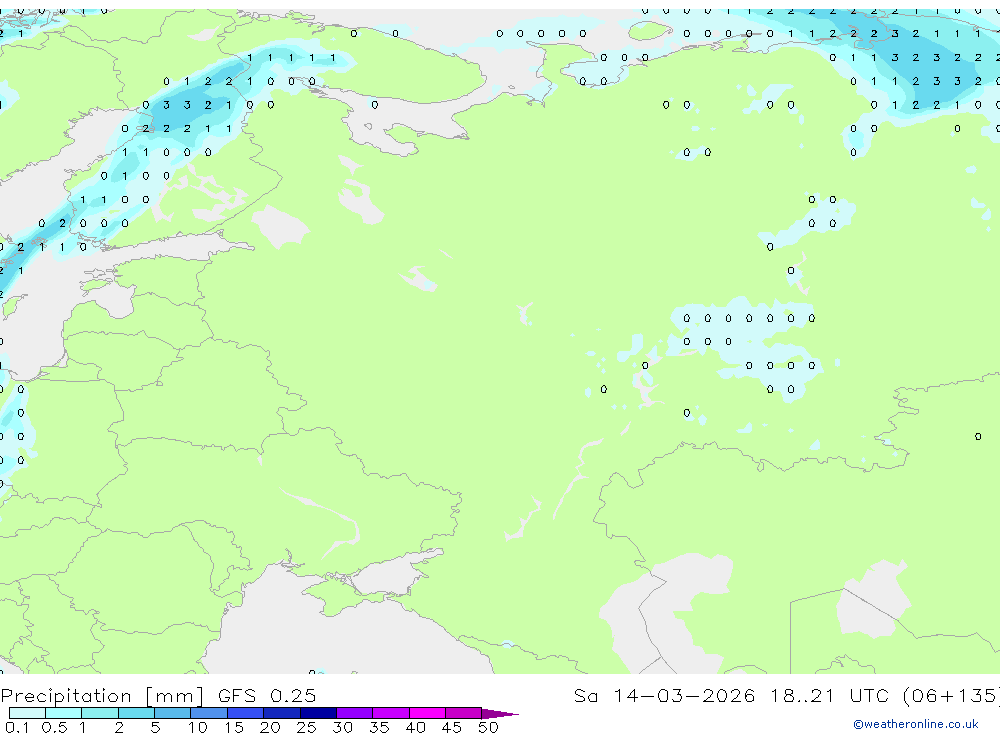Click the "(06+135)" forecast run text

(x=952, y=696)
